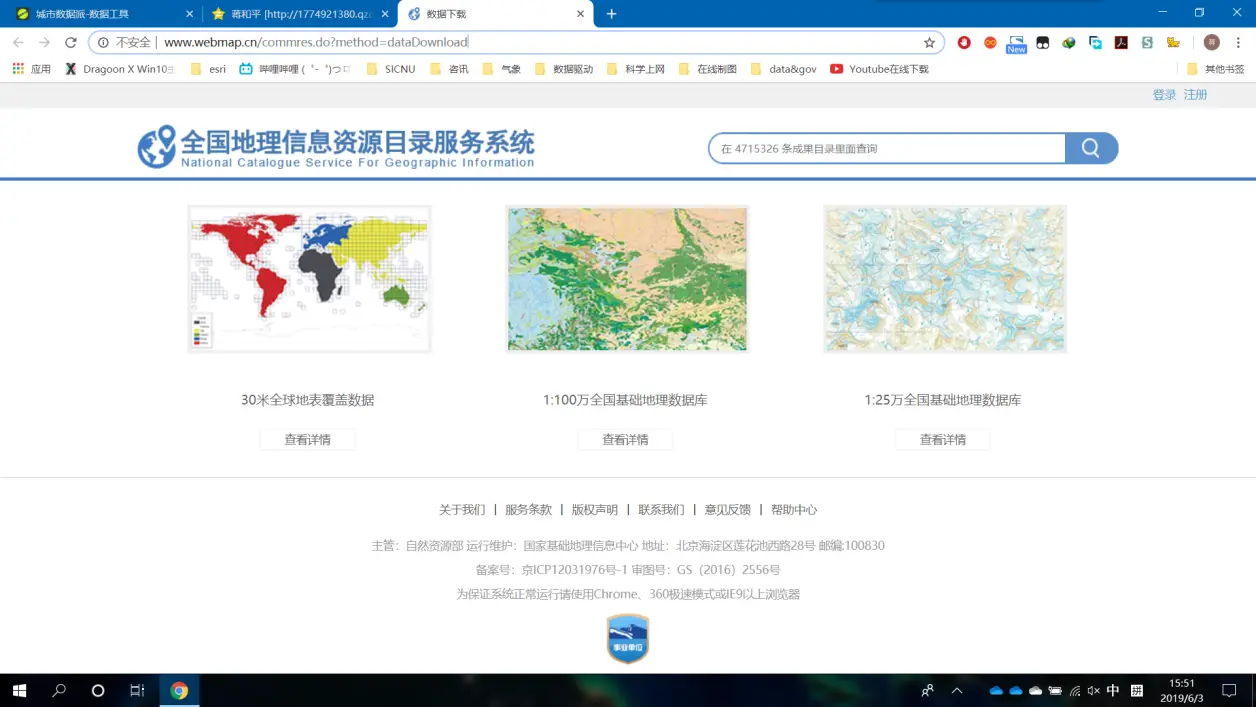This screenshot has height=707, width=1256.
Task: Click 查看详情 under 1:100万全国基础地理数据库
Action: (625, 439)
